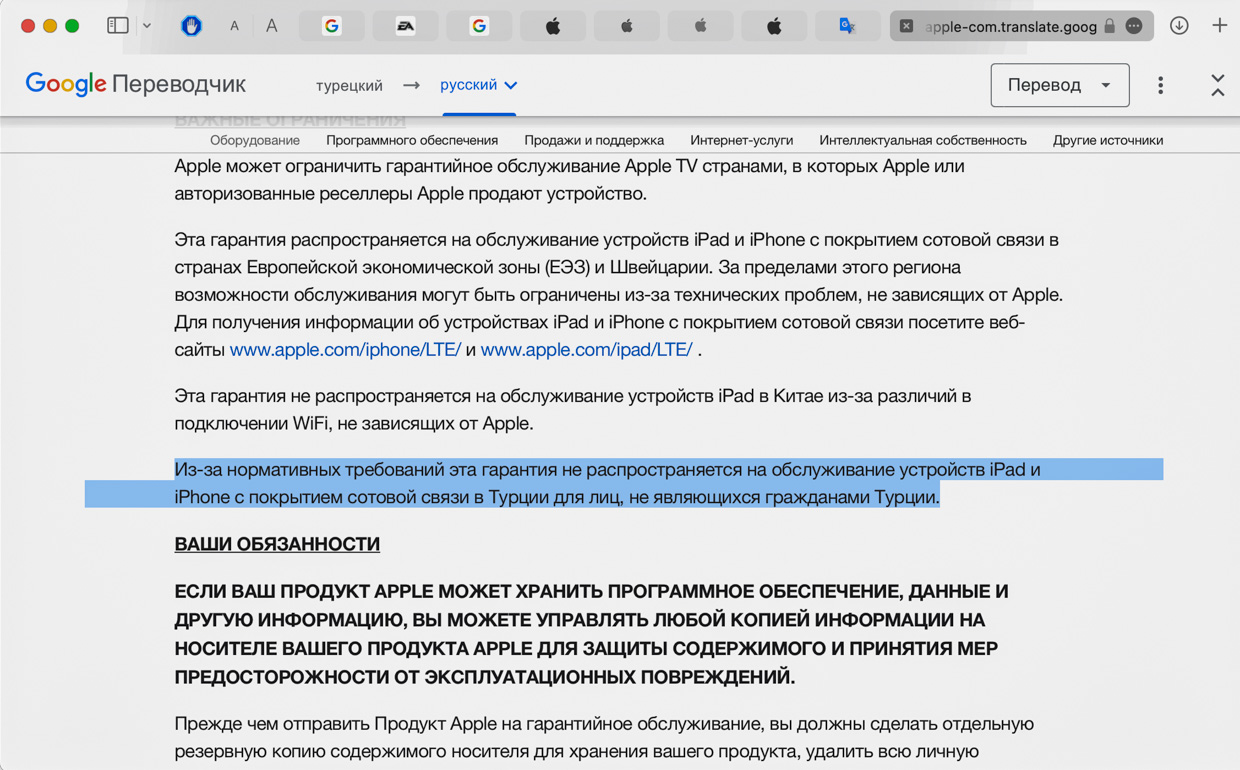
Task: Open a new tab with plus
Action: (x=1219, y=26)
